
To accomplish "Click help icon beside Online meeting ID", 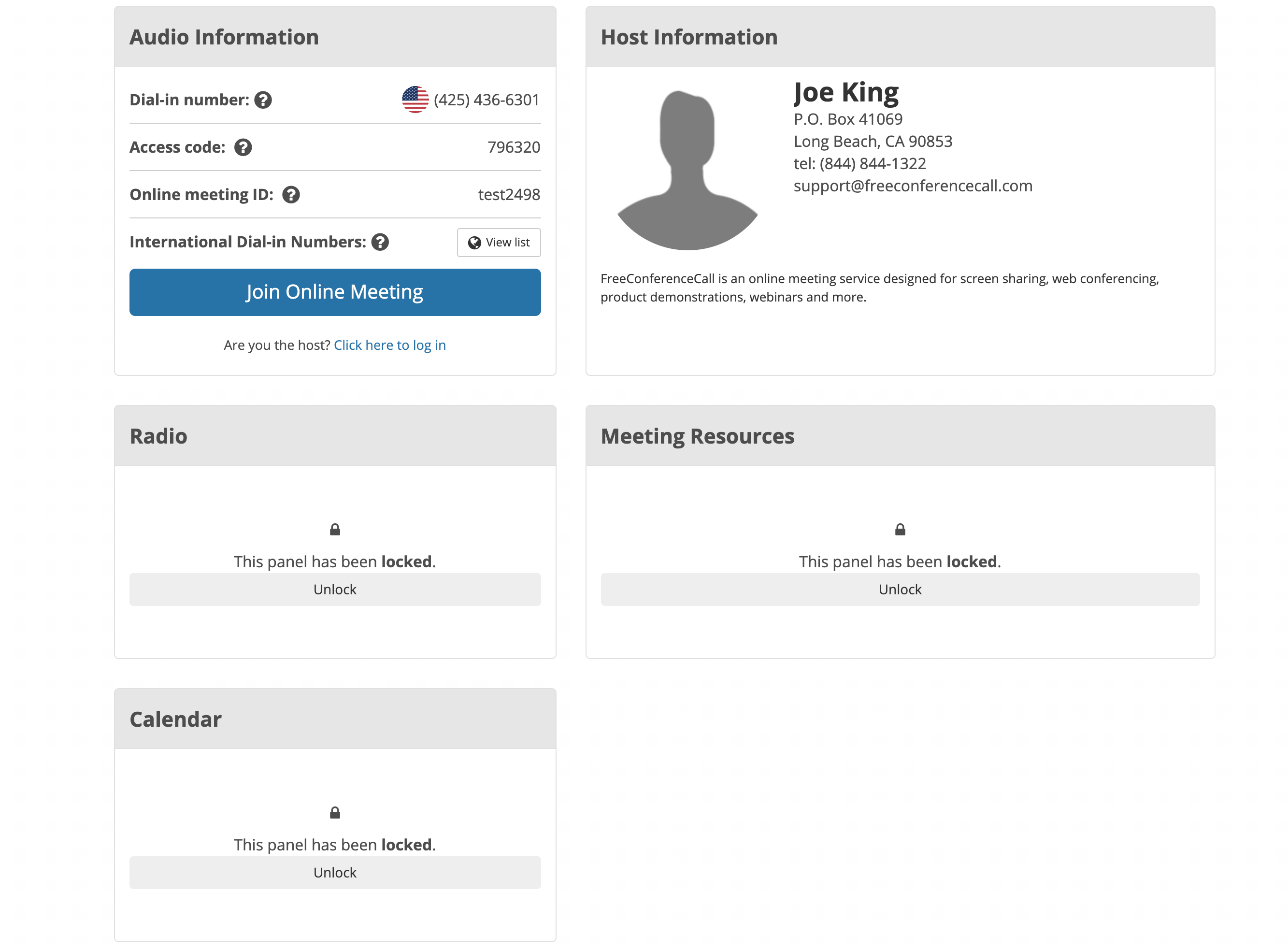I will click(x=291, y=195).
